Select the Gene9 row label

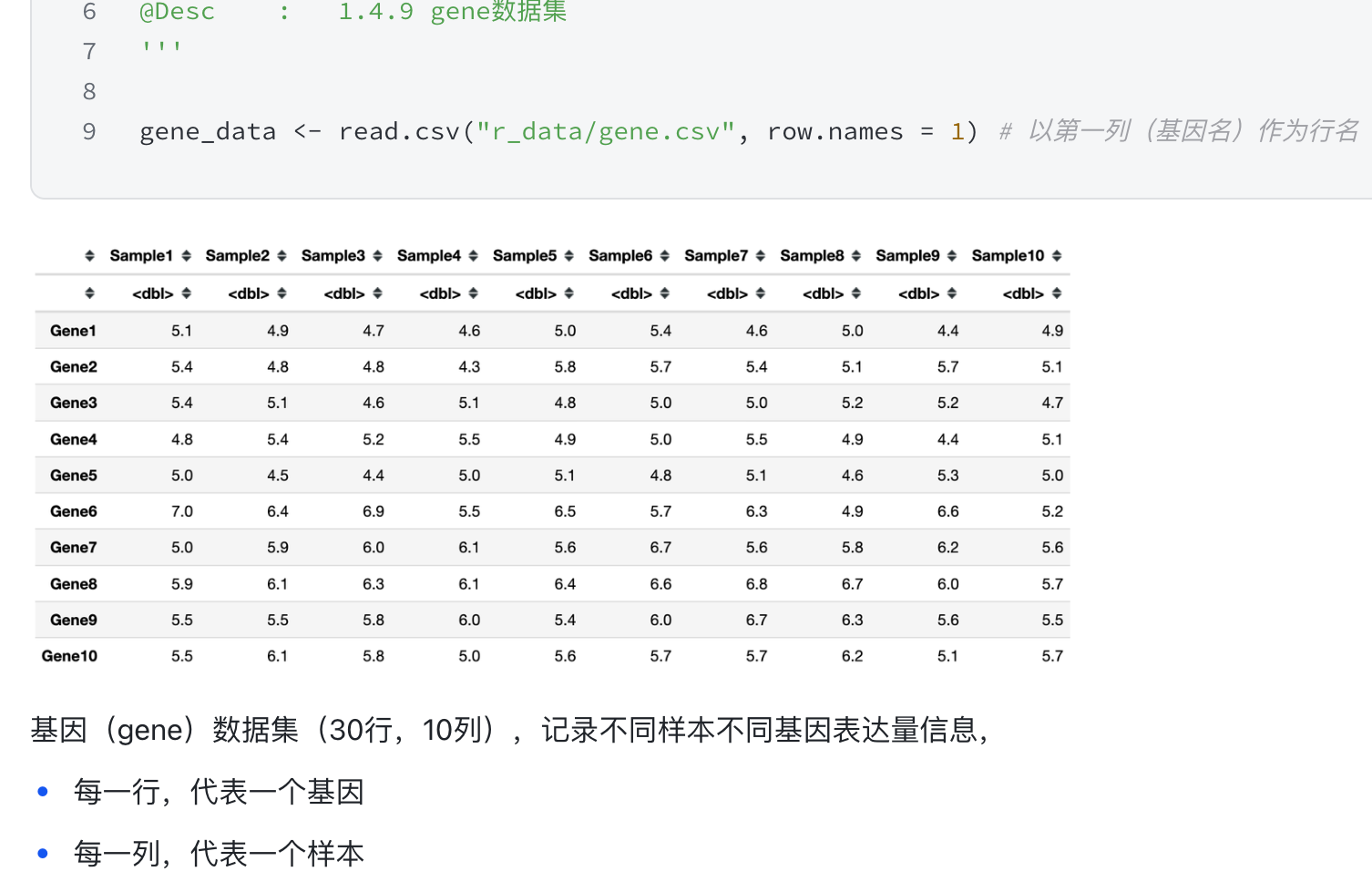73,620
